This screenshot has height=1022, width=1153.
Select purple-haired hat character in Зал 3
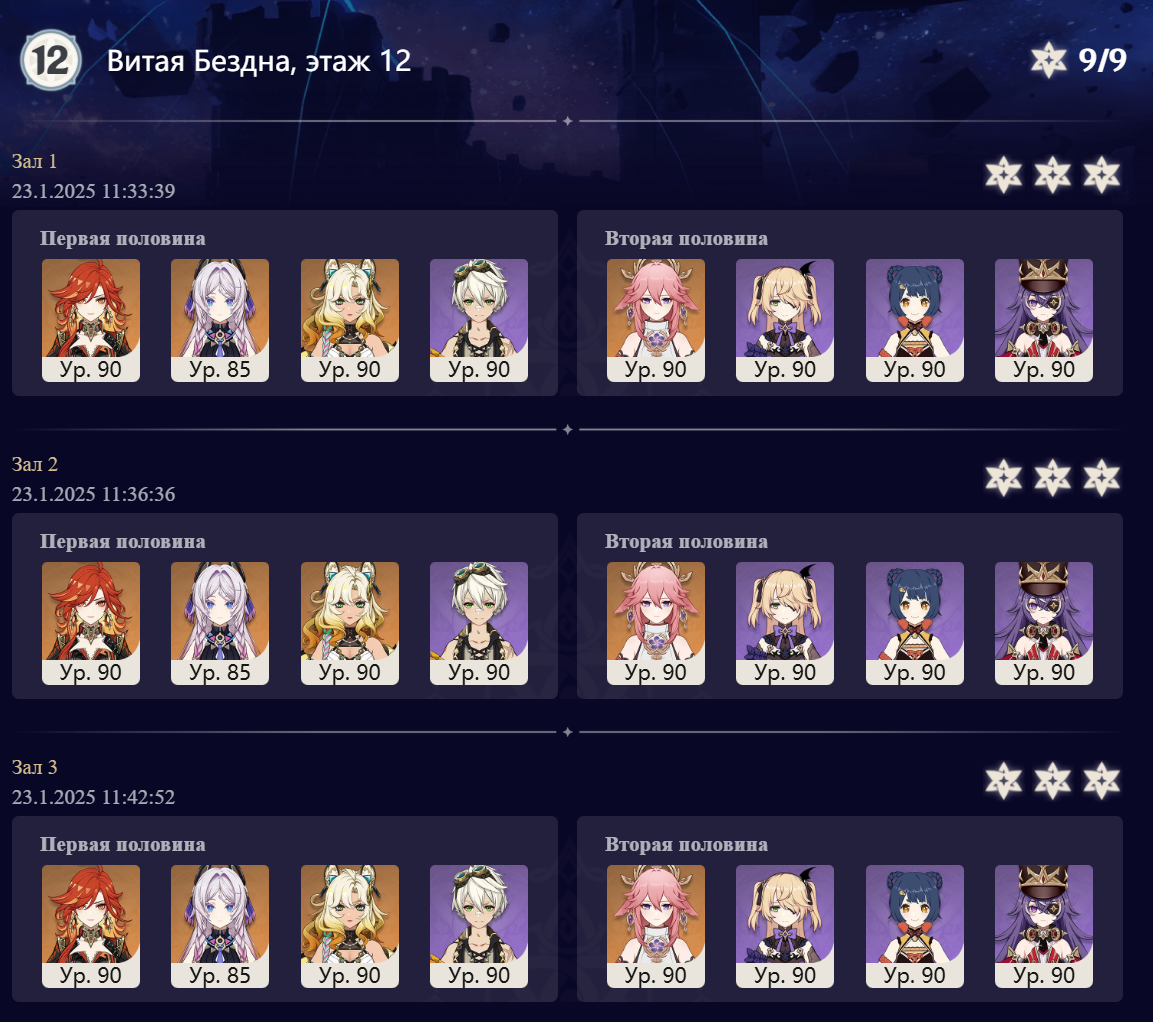[x=1043, y=926]
